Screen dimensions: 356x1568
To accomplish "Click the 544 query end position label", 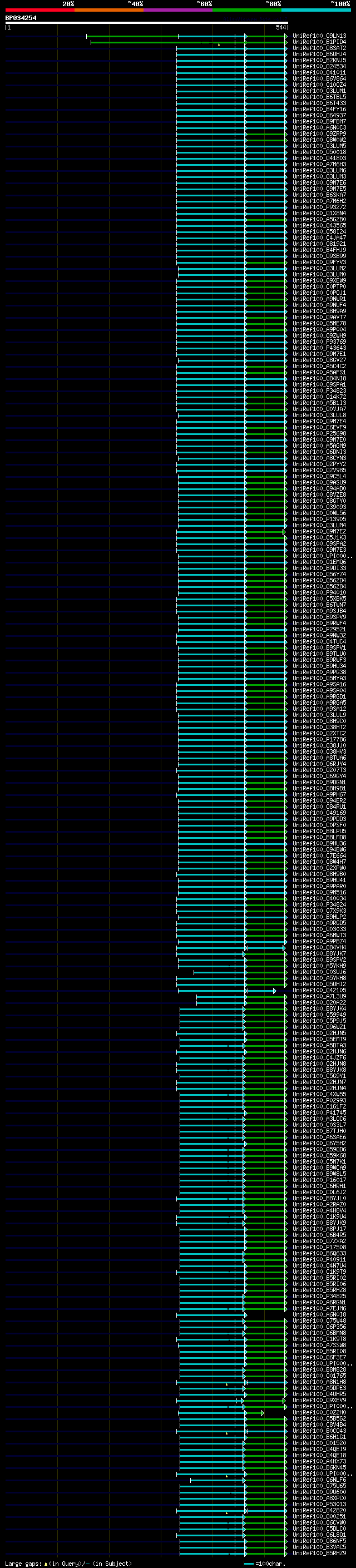I will (280, 27).
